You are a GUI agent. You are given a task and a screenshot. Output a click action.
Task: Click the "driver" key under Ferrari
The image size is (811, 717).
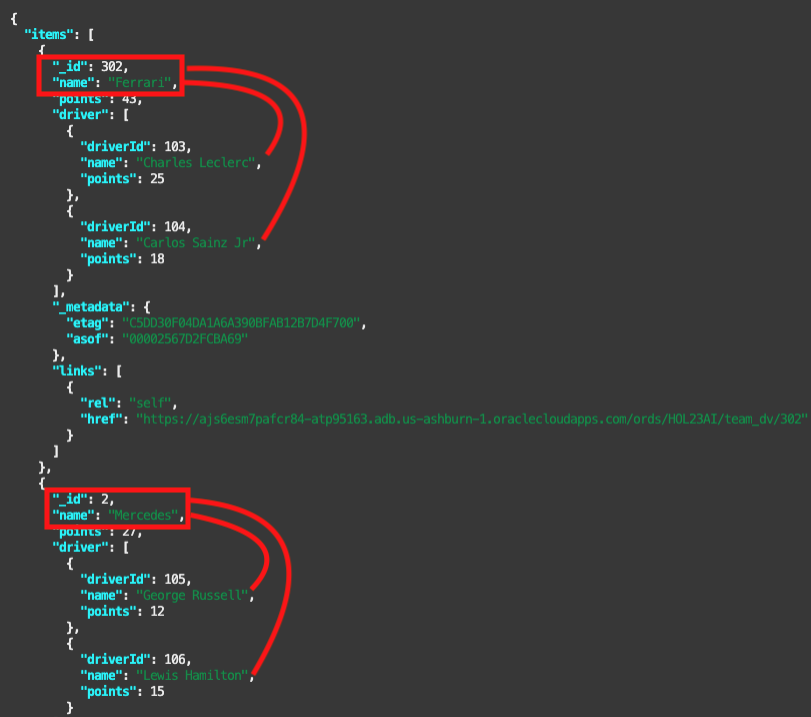click(x=80, y=115)
